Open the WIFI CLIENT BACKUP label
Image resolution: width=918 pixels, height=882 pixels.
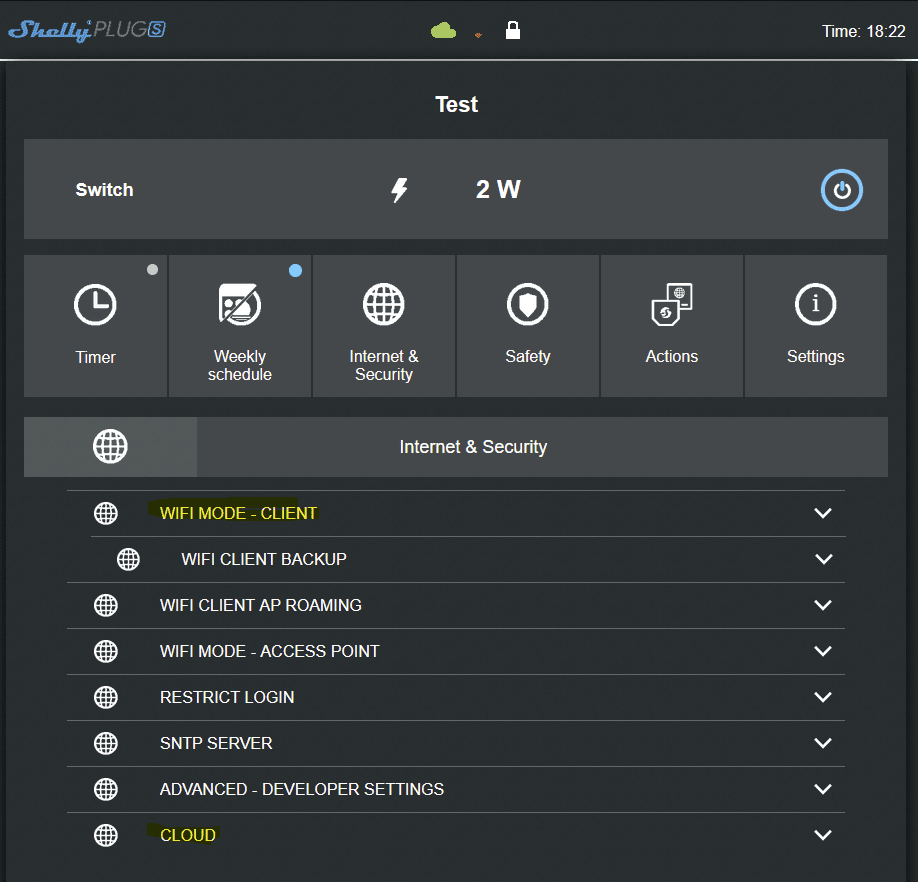coord(264,560)
